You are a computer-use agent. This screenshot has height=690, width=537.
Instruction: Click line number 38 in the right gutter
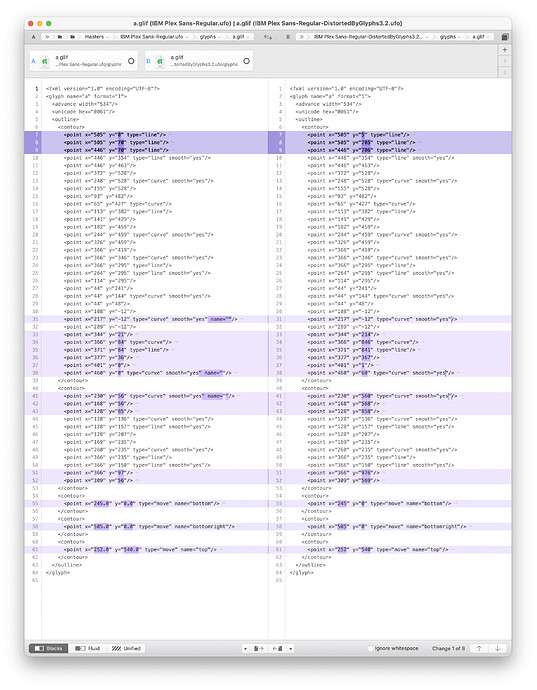click(x=279, y=373)
